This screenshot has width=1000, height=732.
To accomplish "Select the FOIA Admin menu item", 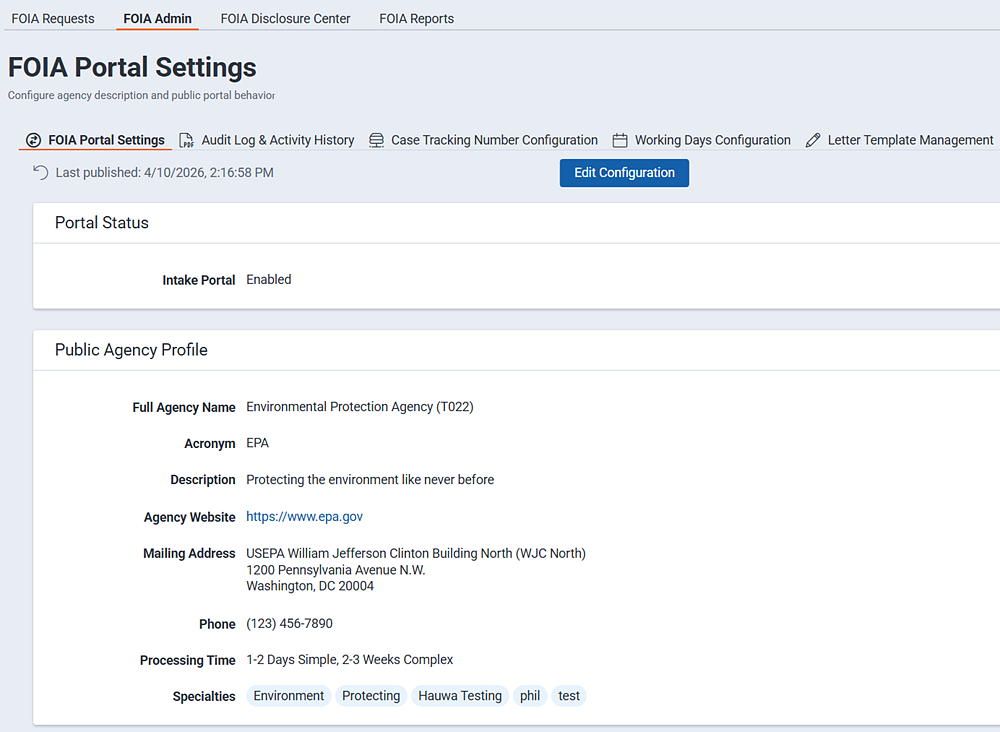I will coord(156,18).
